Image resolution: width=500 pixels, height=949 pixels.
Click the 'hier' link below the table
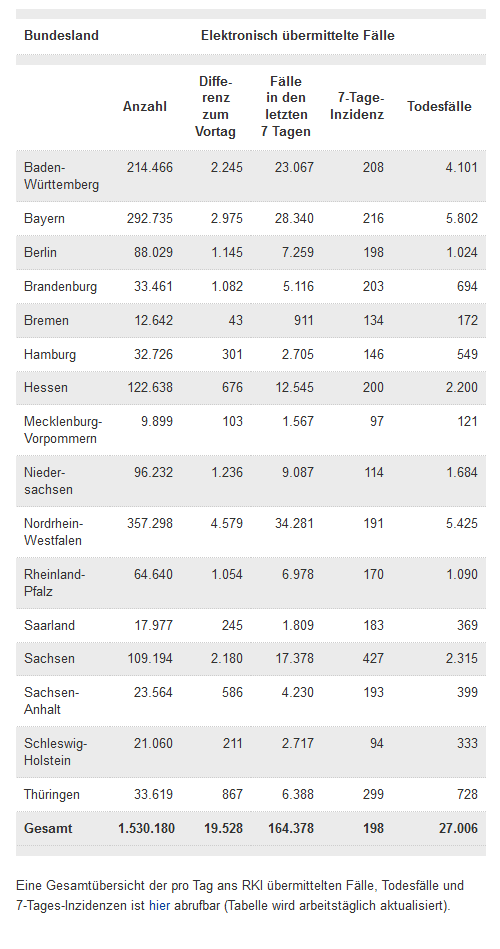point(159,906)
